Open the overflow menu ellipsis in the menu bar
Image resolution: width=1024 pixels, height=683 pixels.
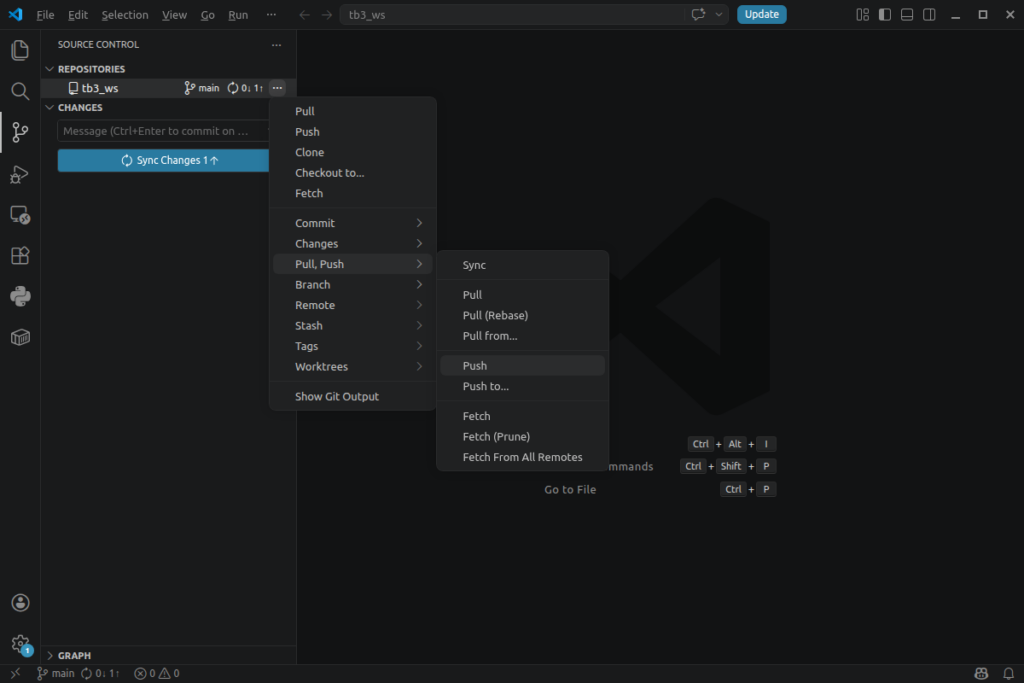click(x=271, y=14)
